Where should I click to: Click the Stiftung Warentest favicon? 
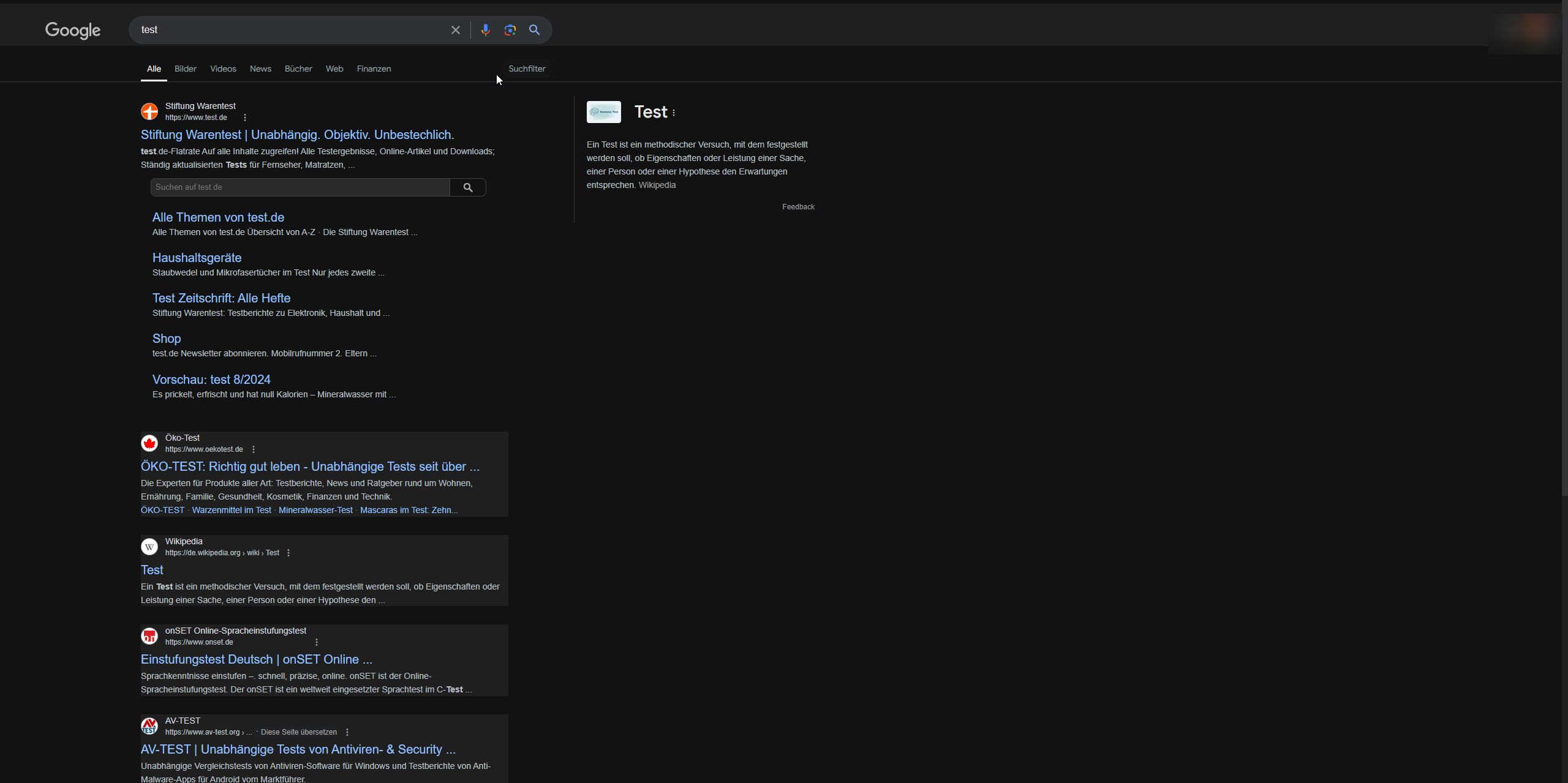pos(149,111)
